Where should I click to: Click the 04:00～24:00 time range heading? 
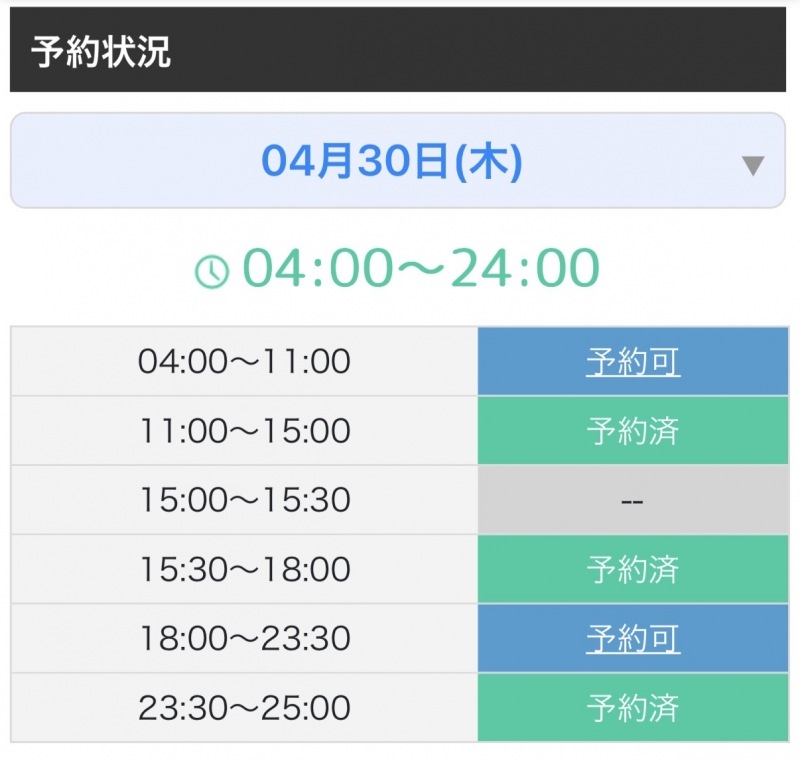(x=400, y=266)
